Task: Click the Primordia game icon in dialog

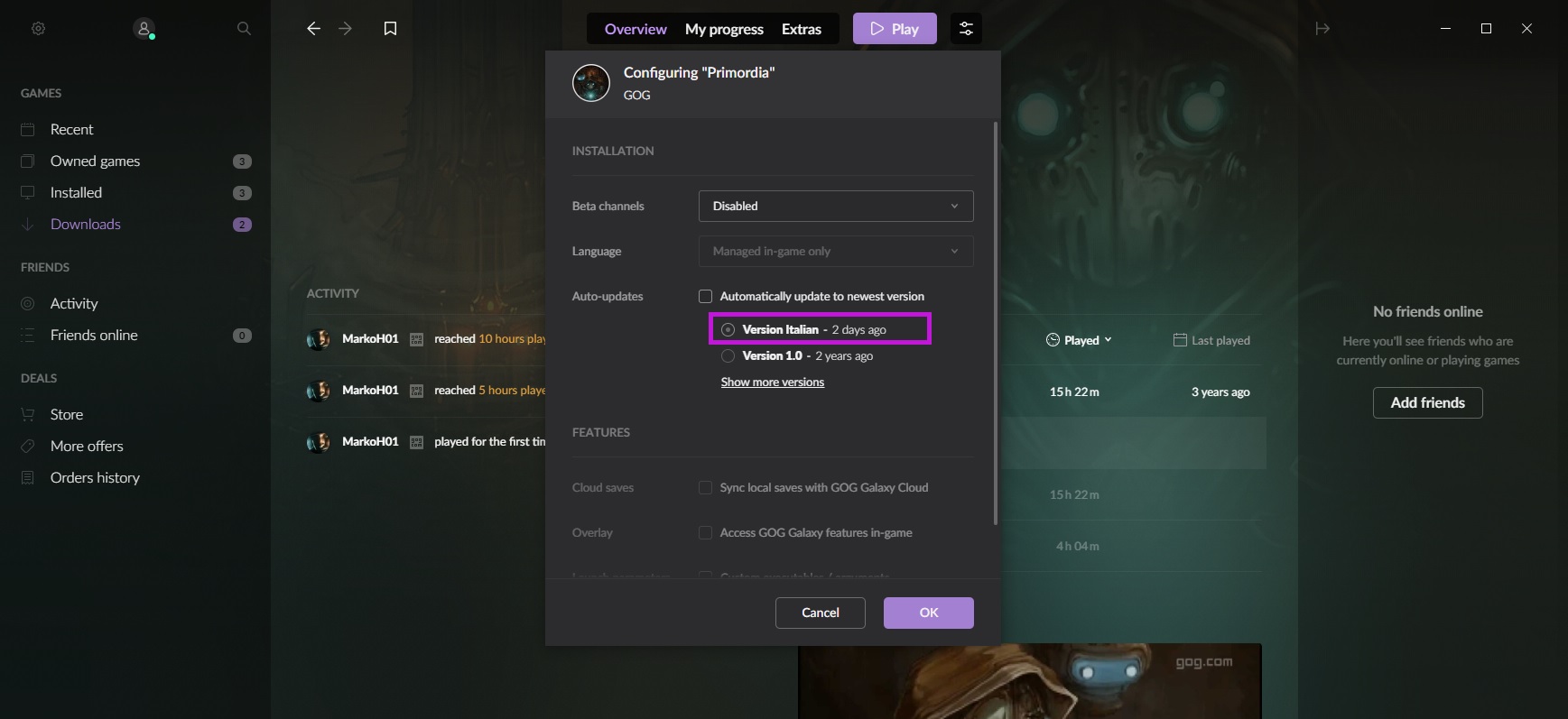Action: (x=591, y=83)
